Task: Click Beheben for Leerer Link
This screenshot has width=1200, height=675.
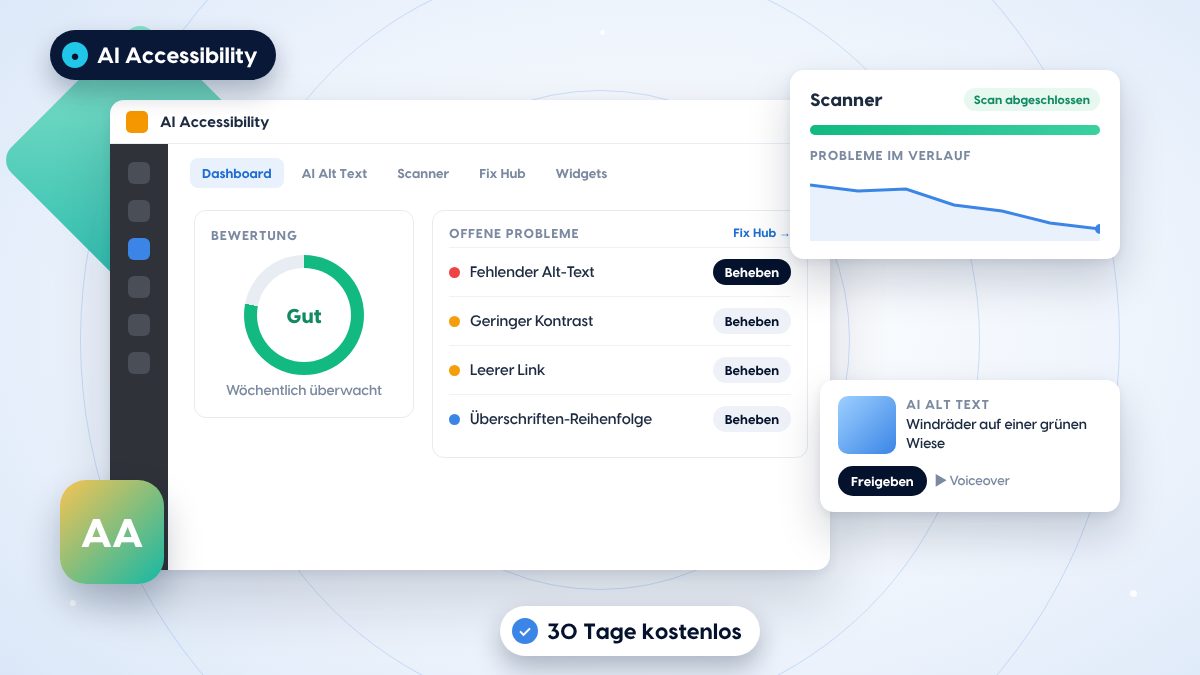Action: (752, 370)
